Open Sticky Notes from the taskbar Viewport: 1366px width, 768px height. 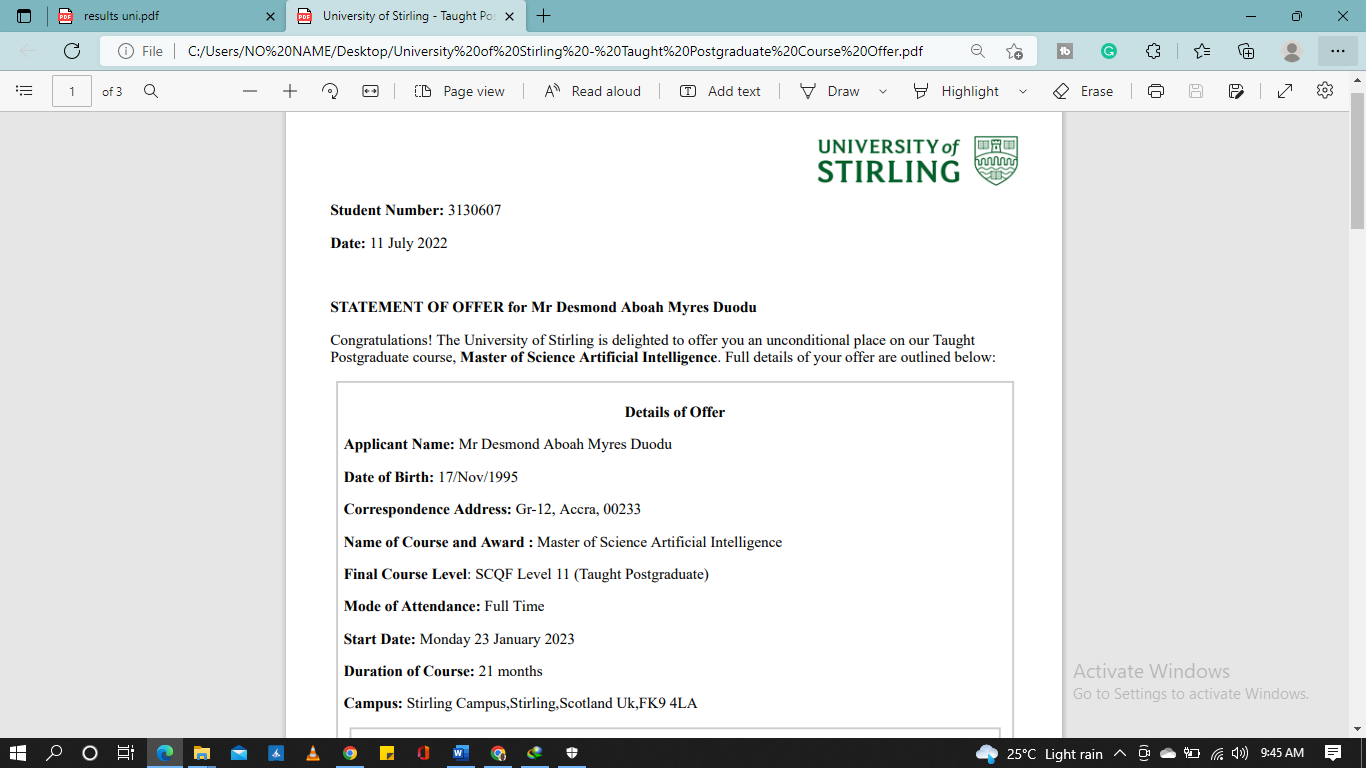point(386,753)
